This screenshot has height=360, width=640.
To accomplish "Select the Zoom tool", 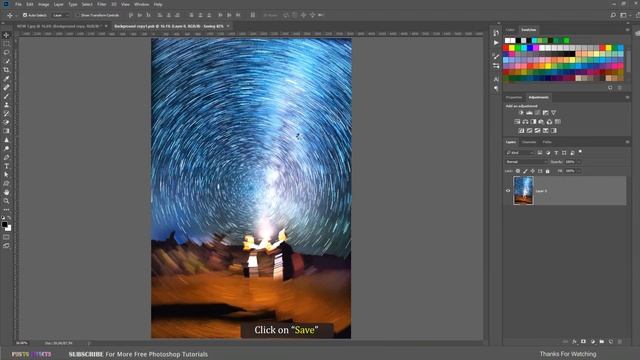I will (6, 201).
